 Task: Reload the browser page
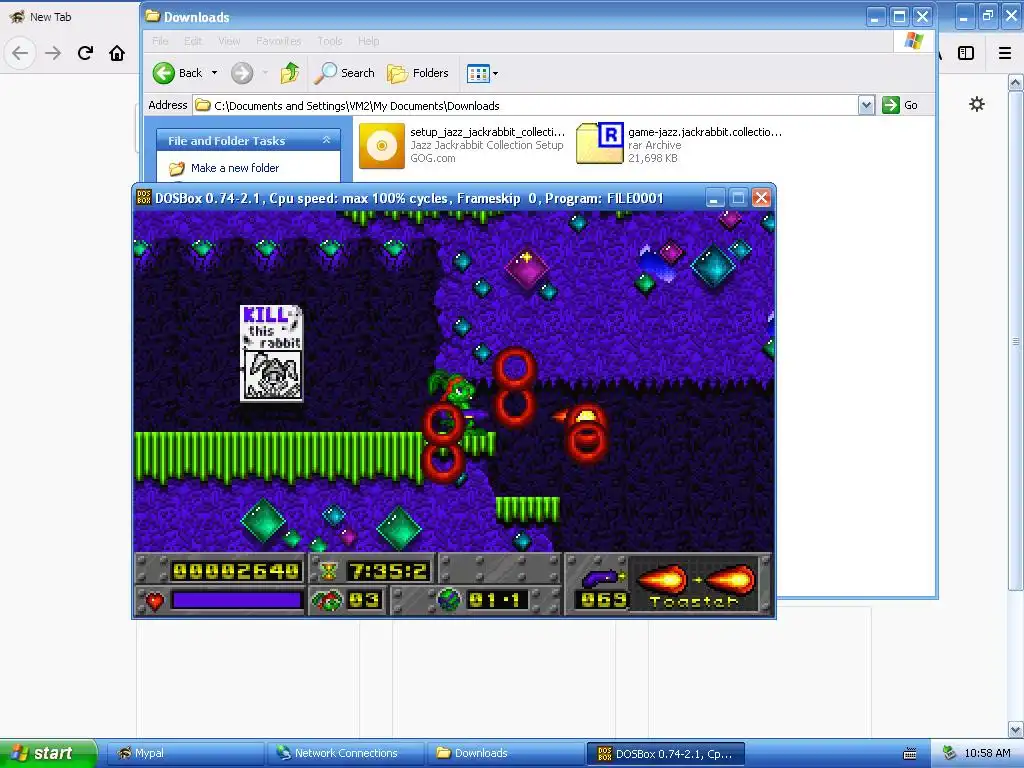pos(85,53)
